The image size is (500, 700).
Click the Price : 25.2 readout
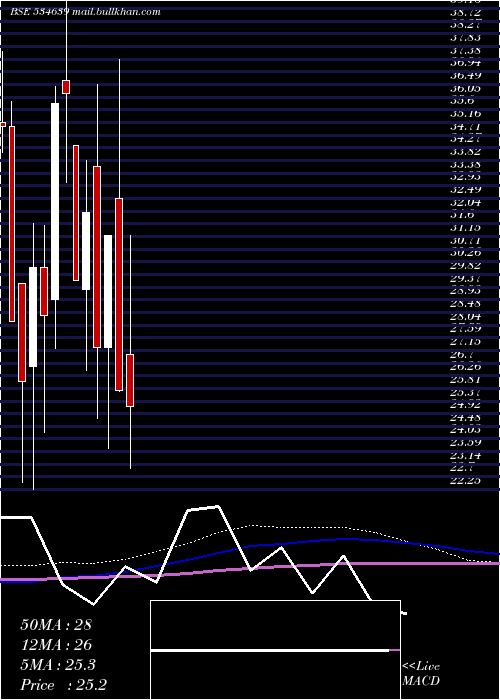pyautogui.click(x=63, y=685)
